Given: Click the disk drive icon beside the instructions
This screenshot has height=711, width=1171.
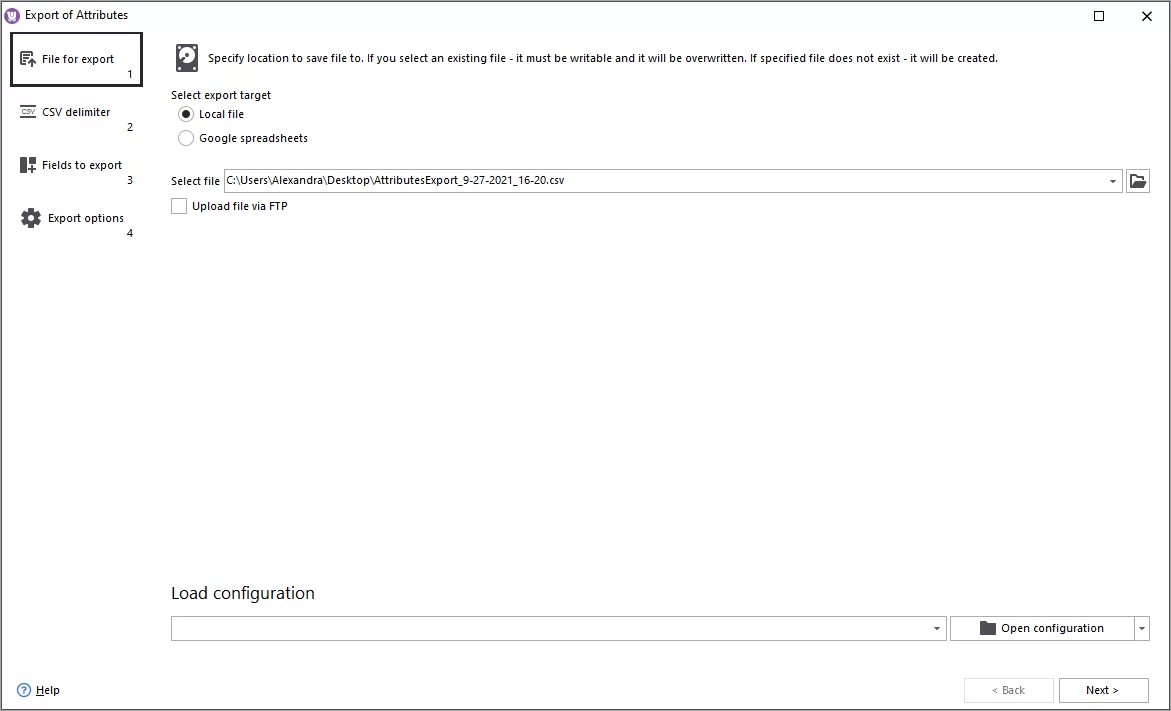Looking at the screenshot, I should pos(187,57).
